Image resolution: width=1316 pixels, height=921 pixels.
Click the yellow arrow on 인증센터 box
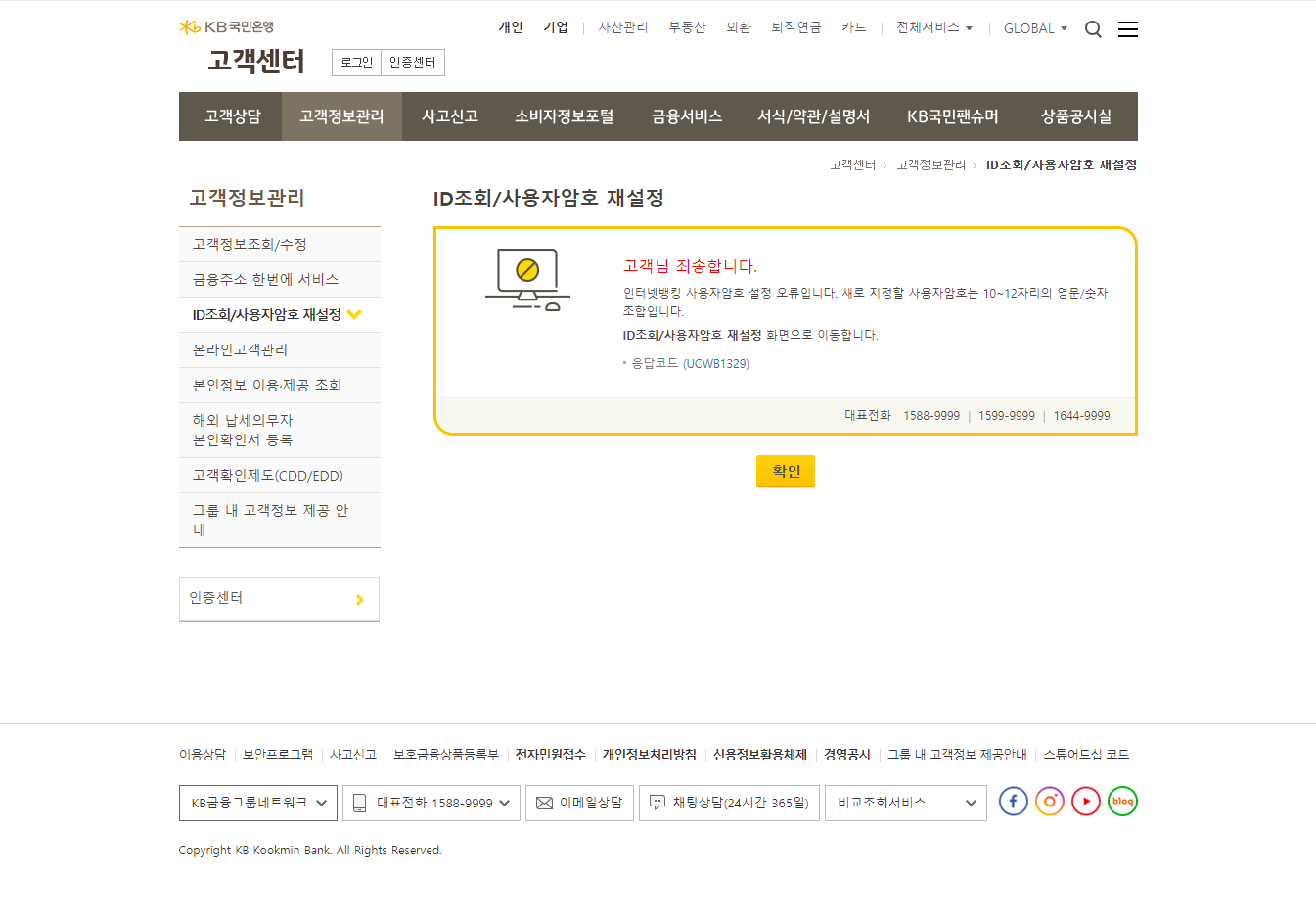pyautogui.click(x=360, y=599)
